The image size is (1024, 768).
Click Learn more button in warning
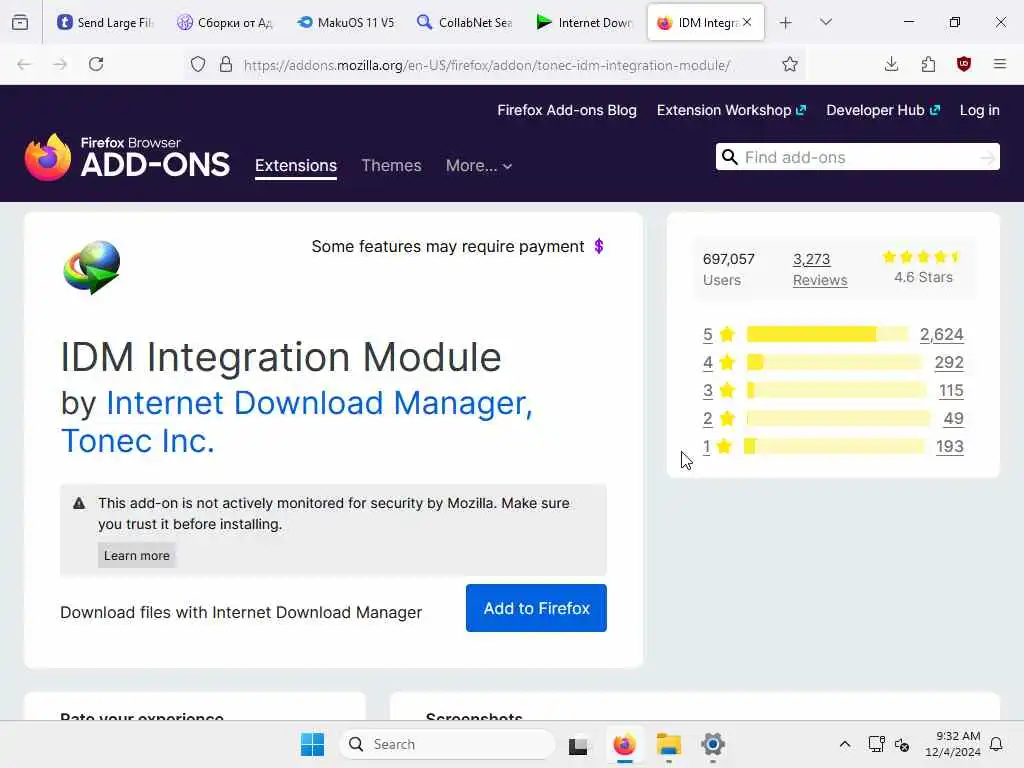[136, 556]
